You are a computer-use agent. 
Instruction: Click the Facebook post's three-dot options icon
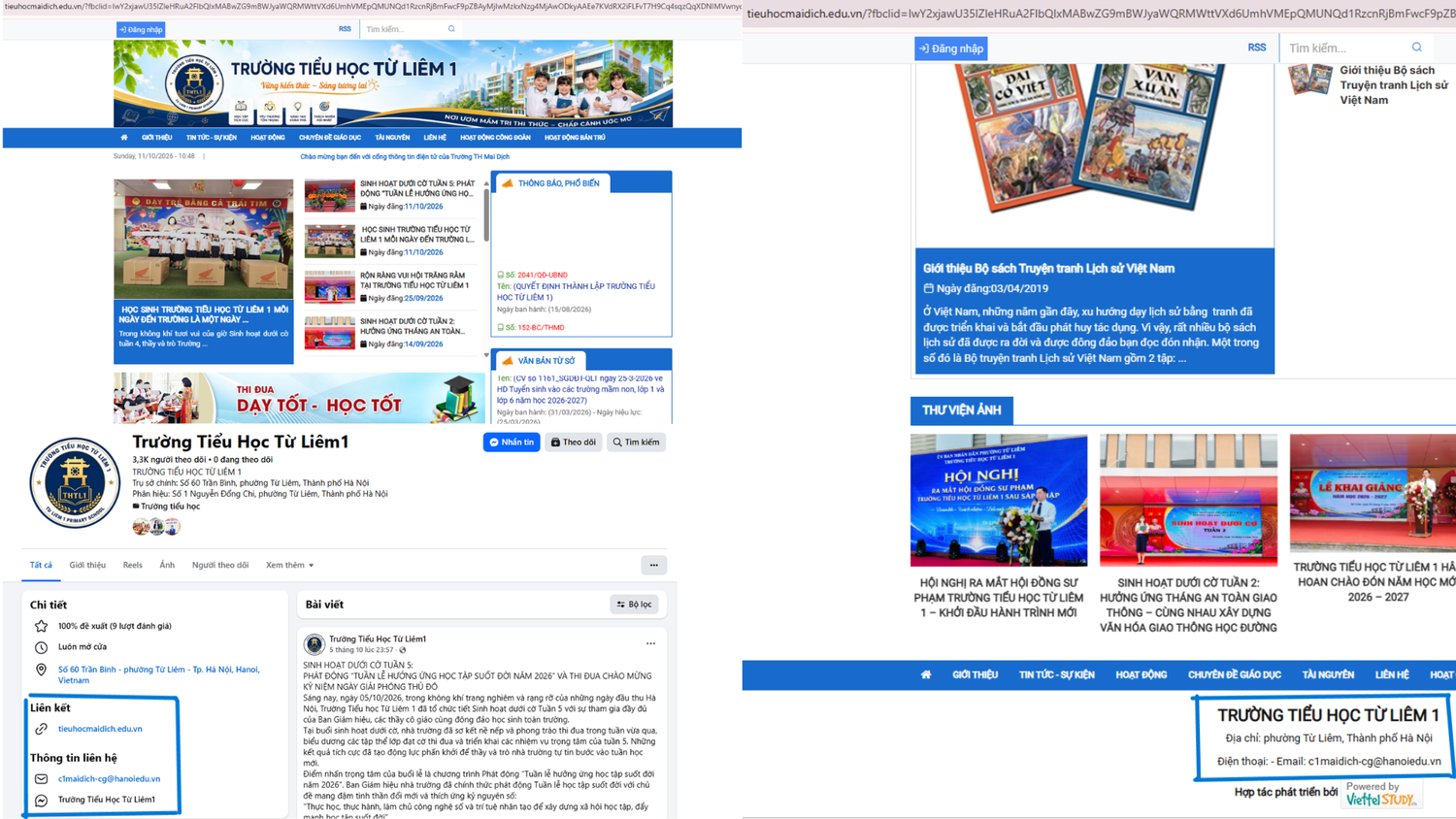tap(650, 643)
